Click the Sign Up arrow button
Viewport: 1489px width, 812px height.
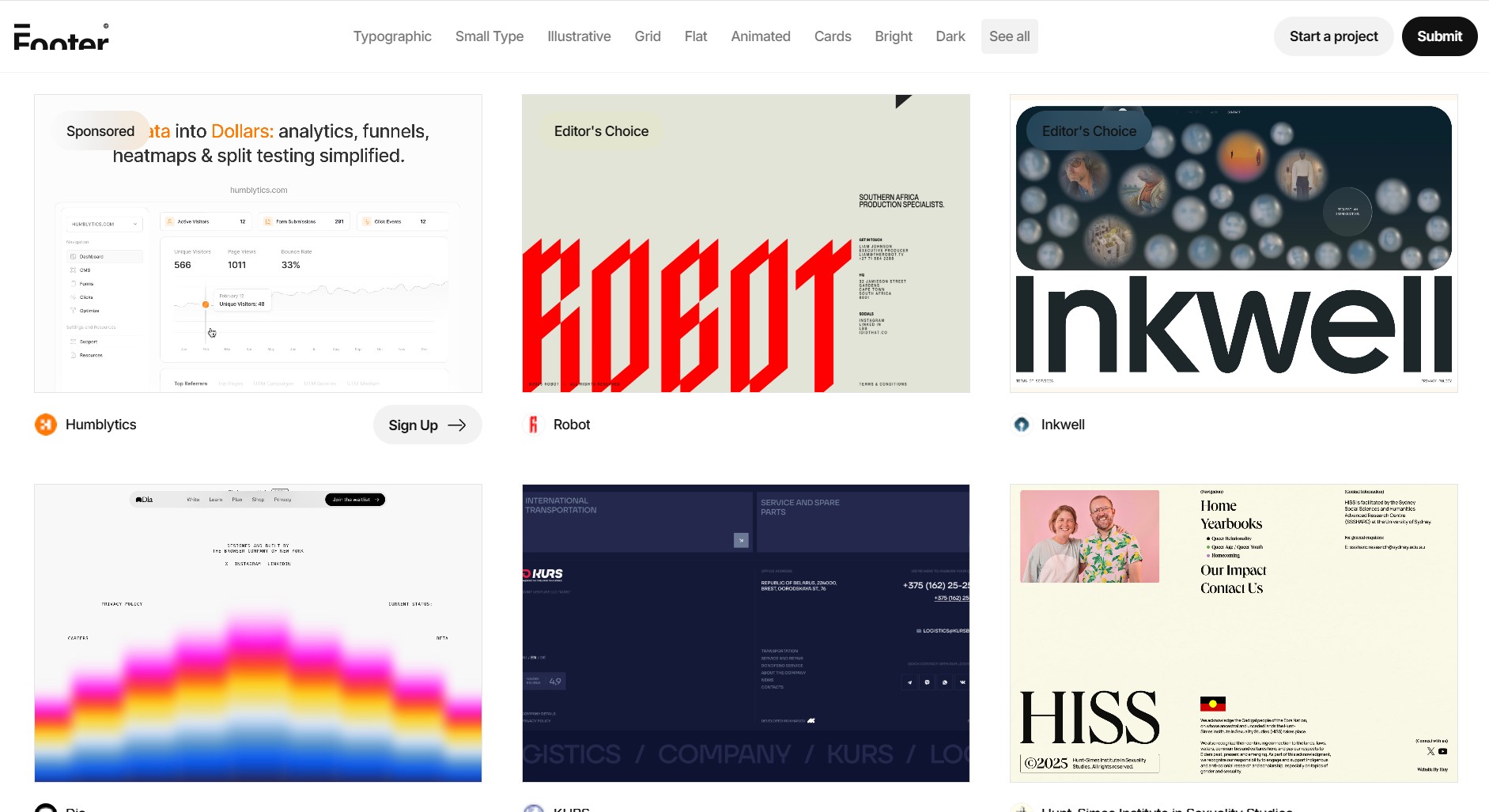[427, 425]
